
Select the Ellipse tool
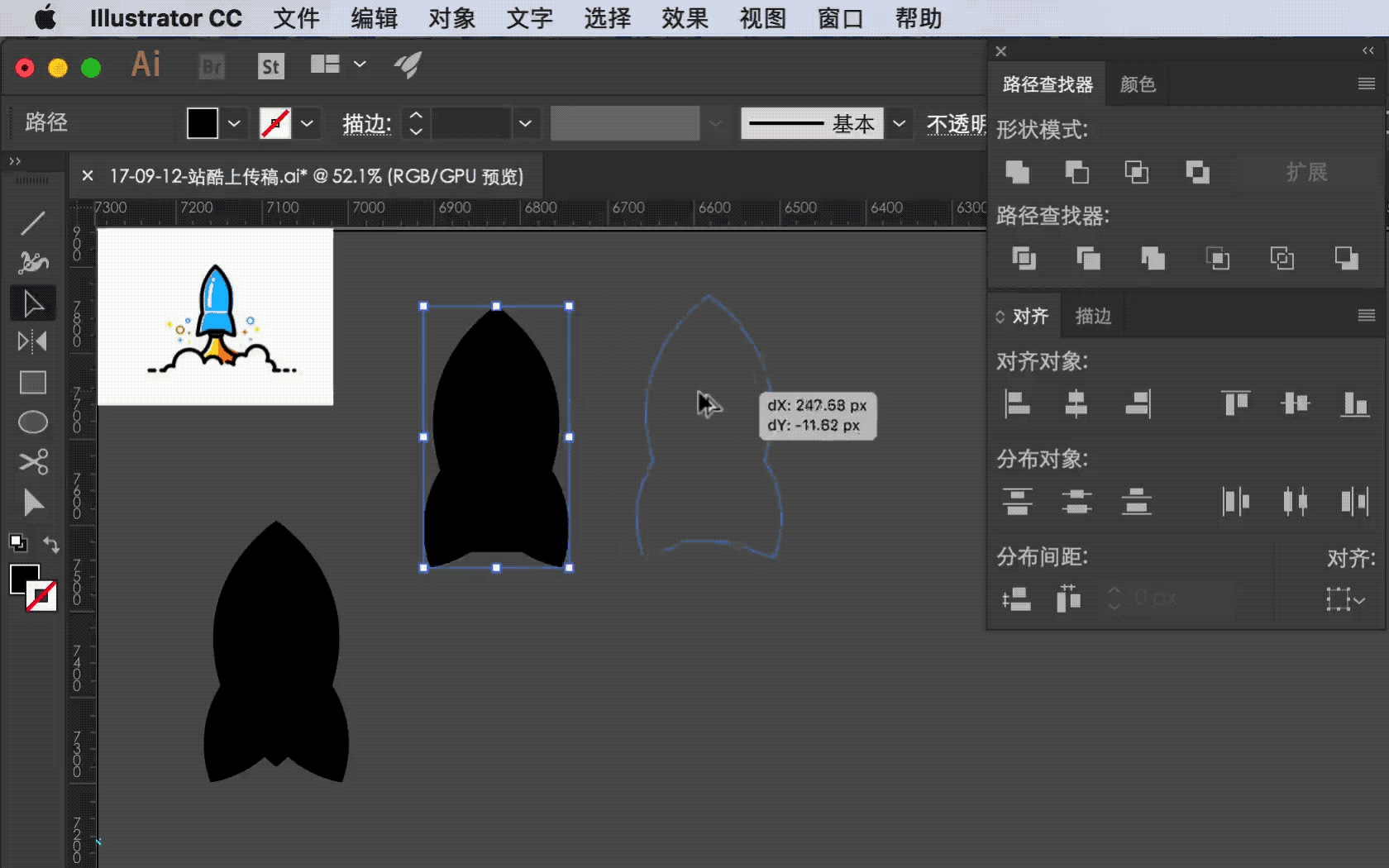(33, 422)
